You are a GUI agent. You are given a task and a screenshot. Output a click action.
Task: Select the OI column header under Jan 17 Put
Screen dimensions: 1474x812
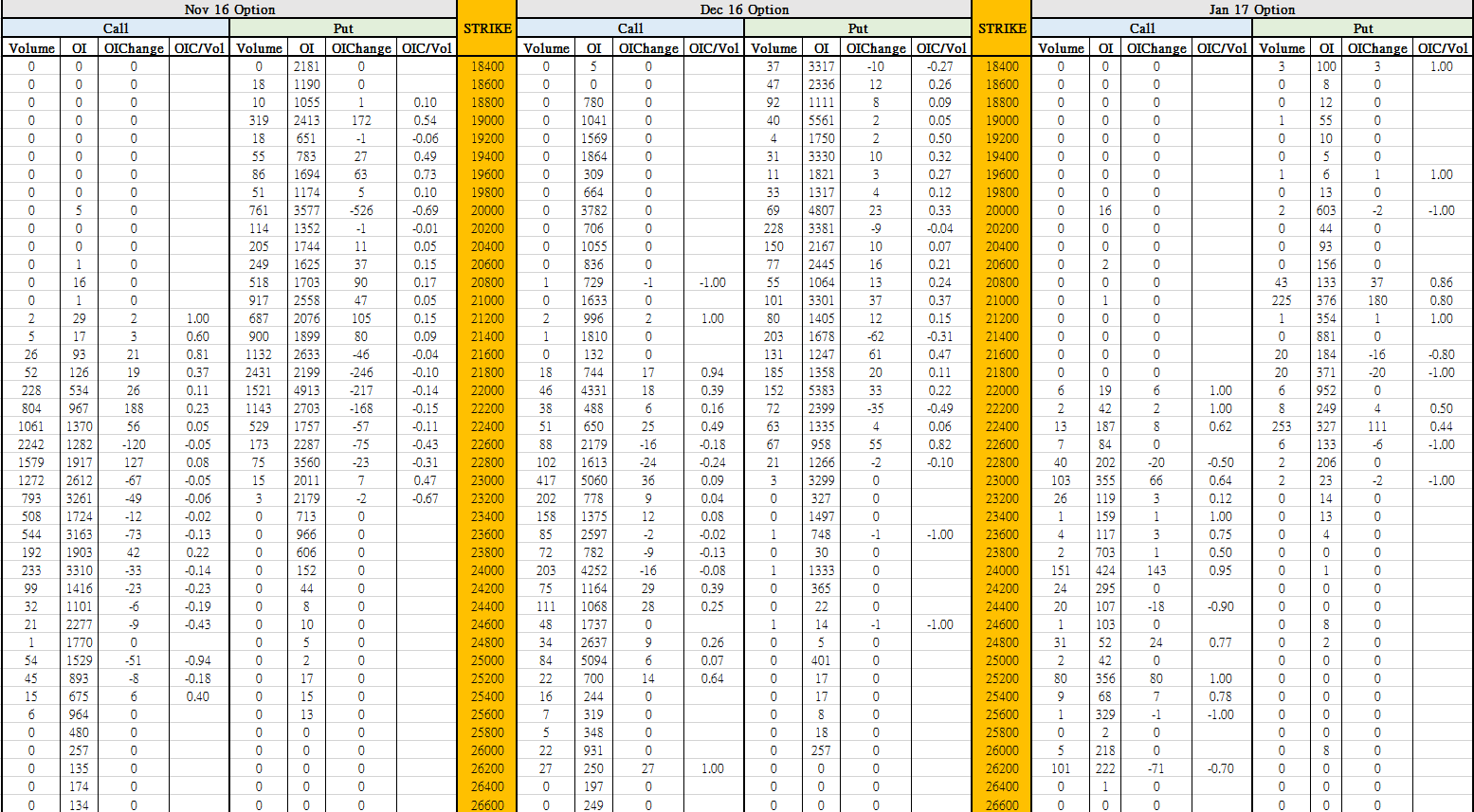(1326, 48)
